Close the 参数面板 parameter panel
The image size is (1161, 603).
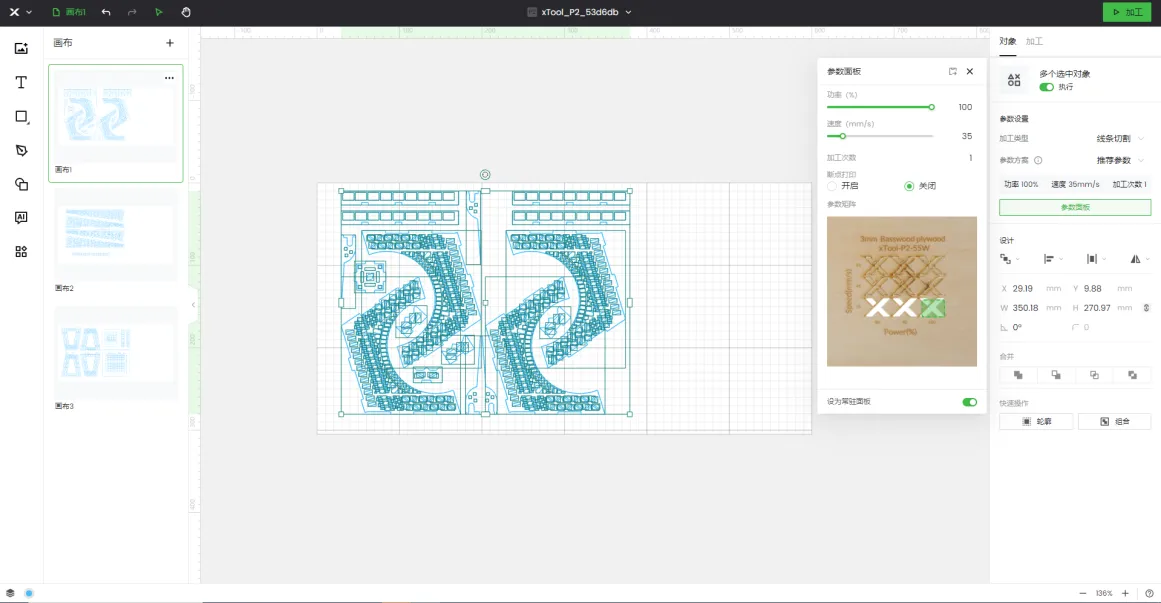[x=969, y=71]
